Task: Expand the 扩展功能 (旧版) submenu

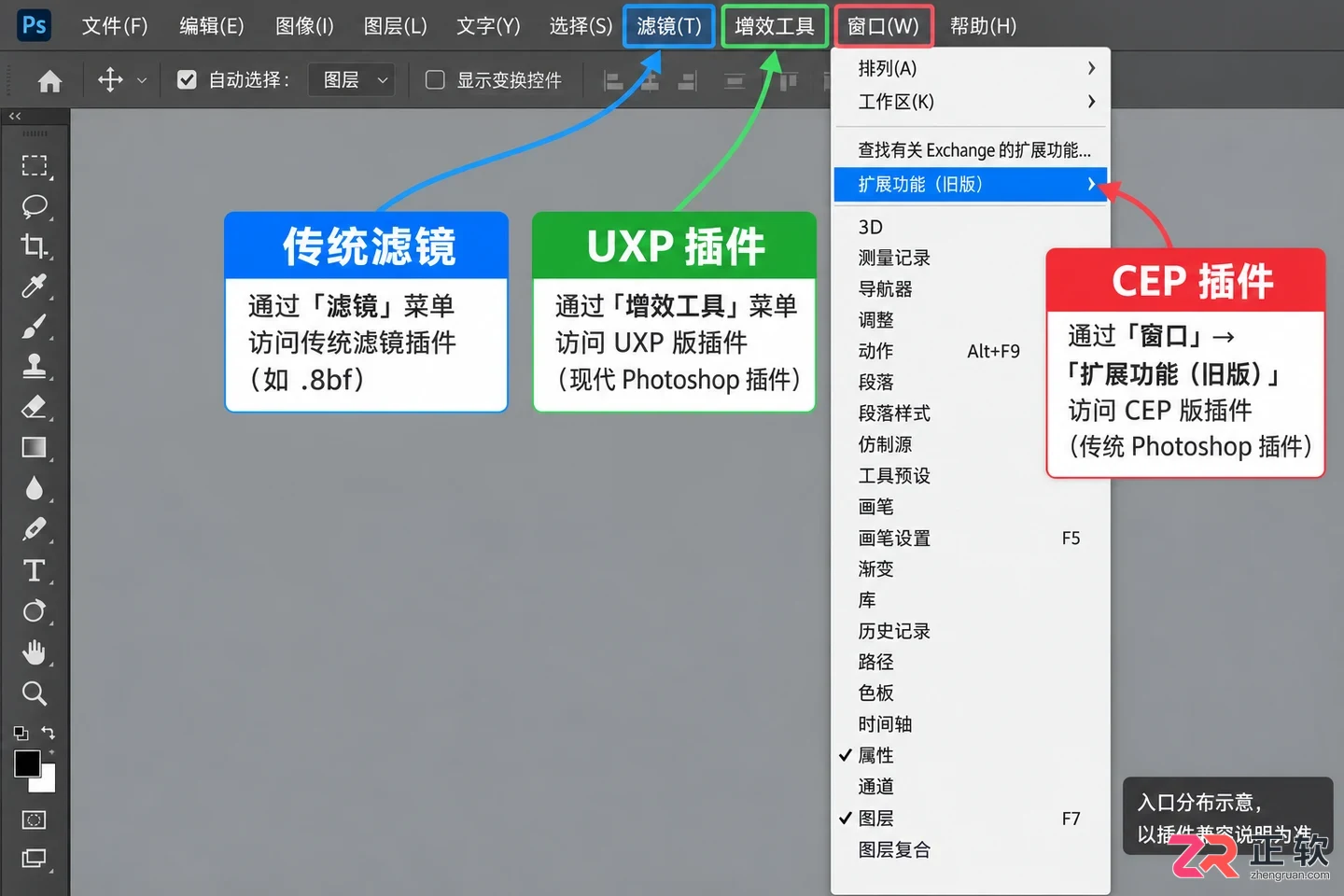Action: pos(971,184)
